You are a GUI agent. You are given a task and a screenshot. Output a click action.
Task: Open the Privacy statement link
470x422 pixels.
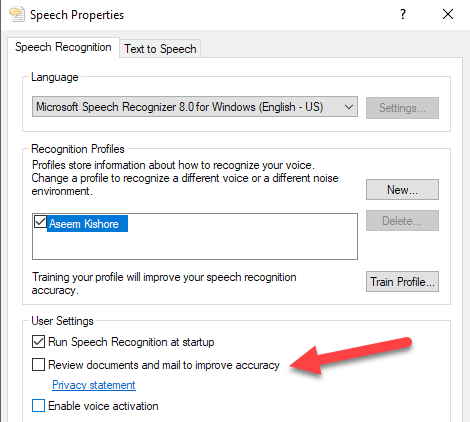click(x=94, y=385)
